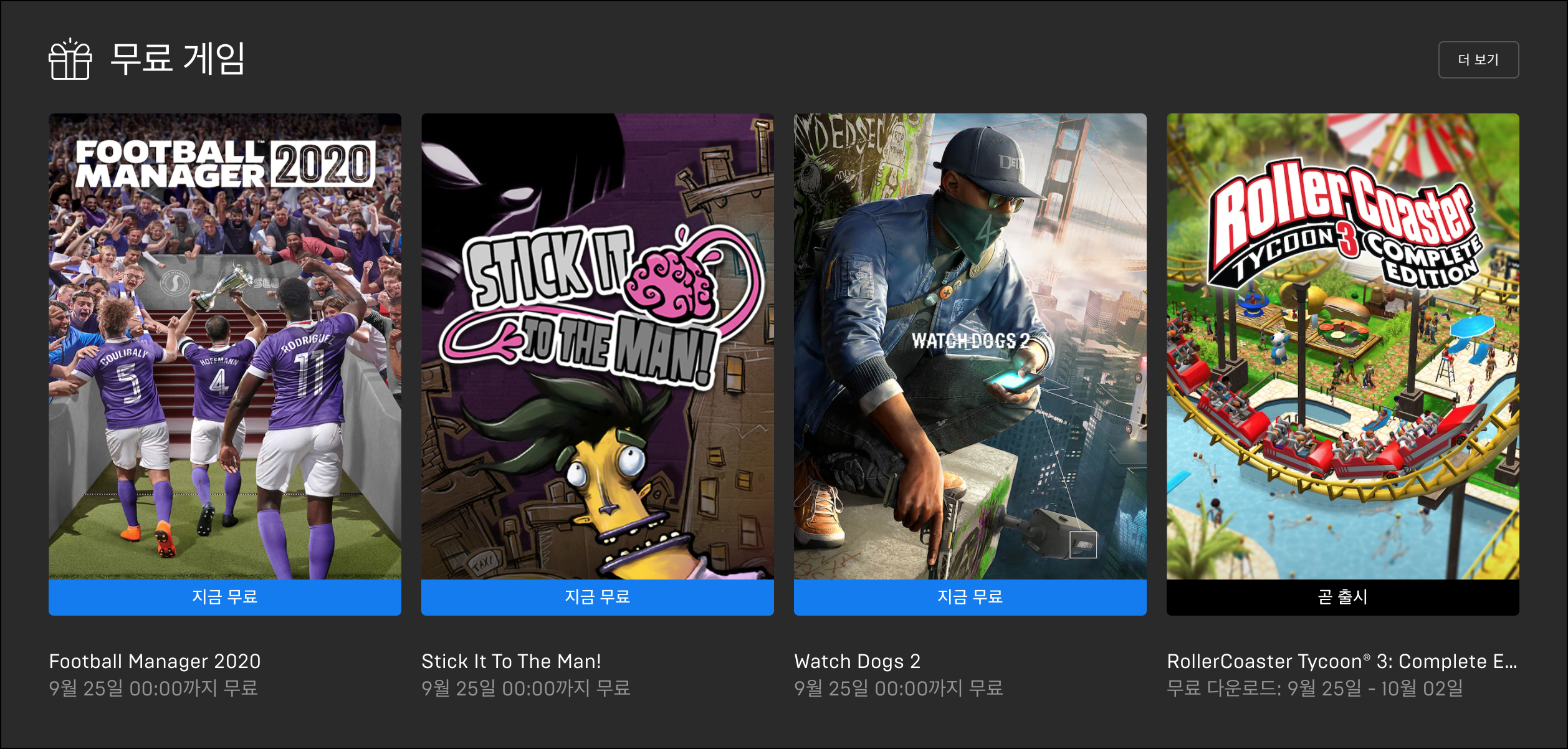This screenshot has height=749, width=1568.
Task: Click the gift box icon beside 무료 게임
Action: pyautogui.click(x=70, y=59)
